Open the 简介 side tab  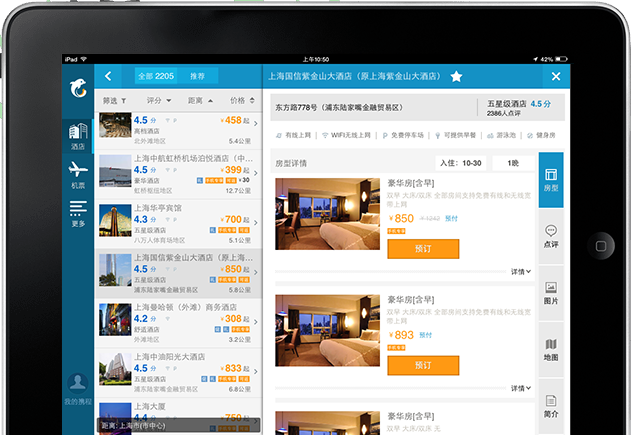click(x=551, y=406)
